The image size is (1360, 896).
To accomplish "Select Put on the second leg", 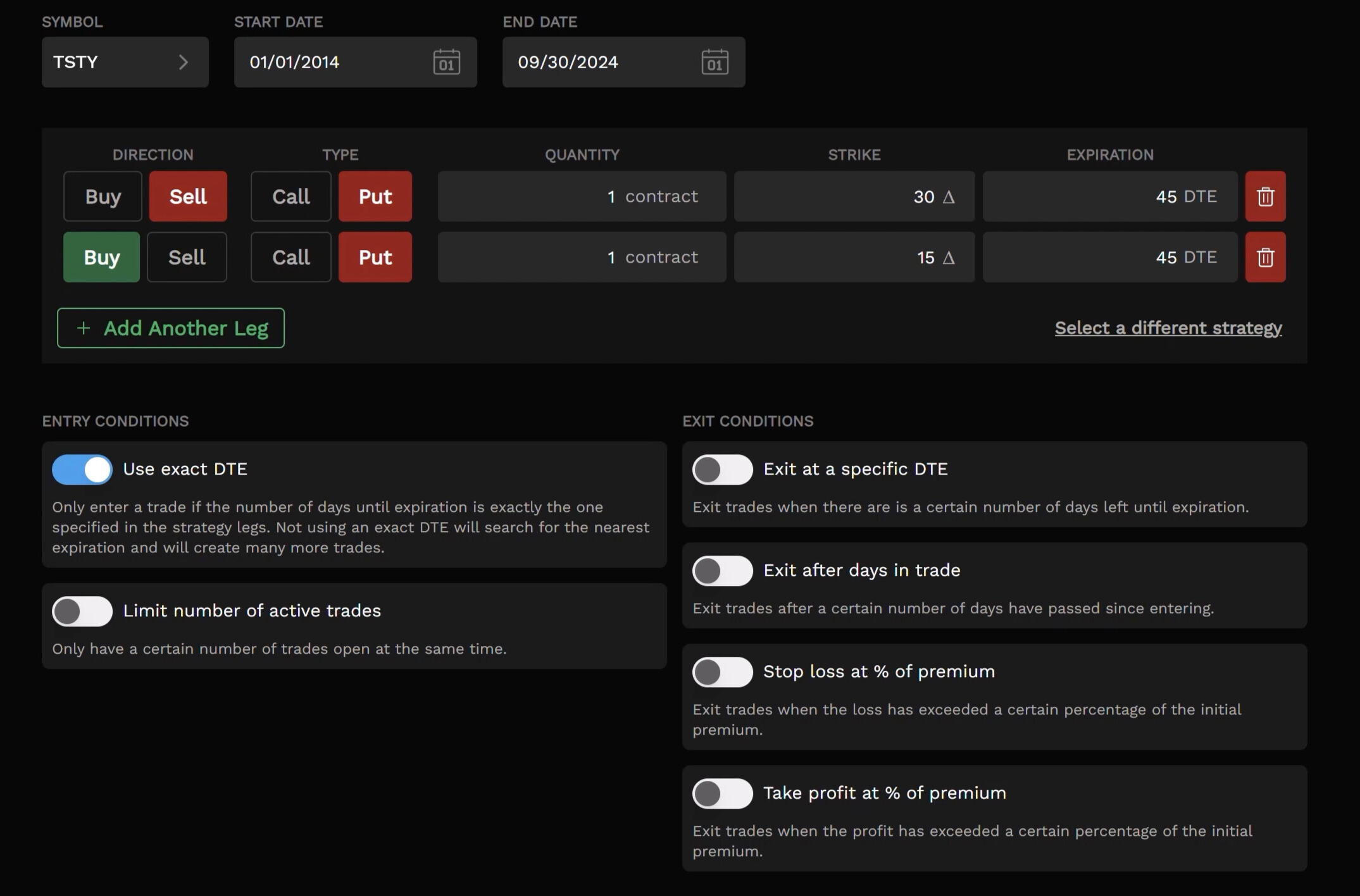I will pyautogui.click(x=375, y=257).
